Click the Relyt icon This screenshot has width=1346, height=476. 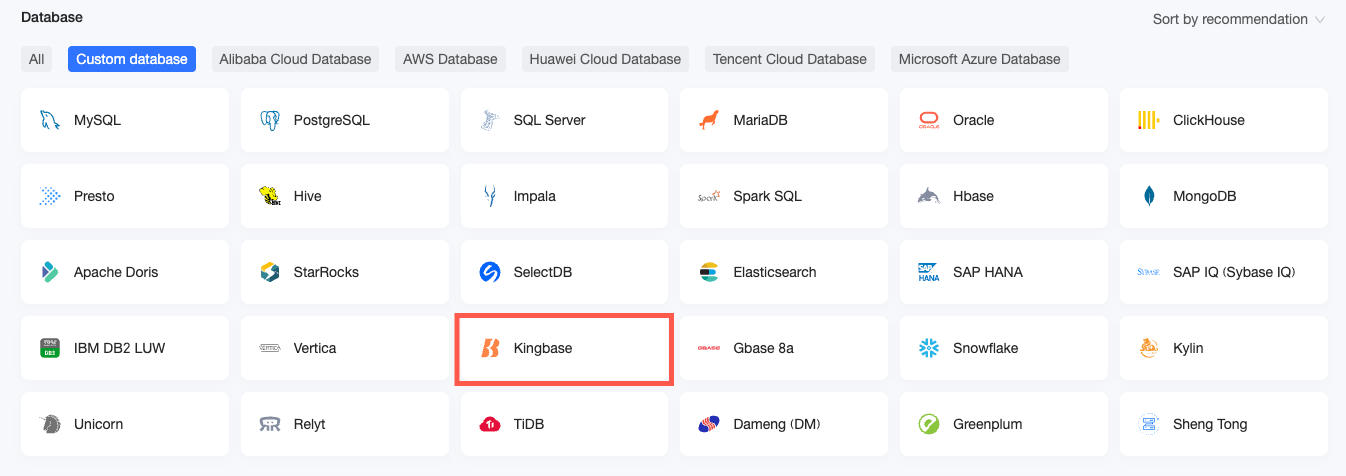pyautogui.click(x=270, y=424)
